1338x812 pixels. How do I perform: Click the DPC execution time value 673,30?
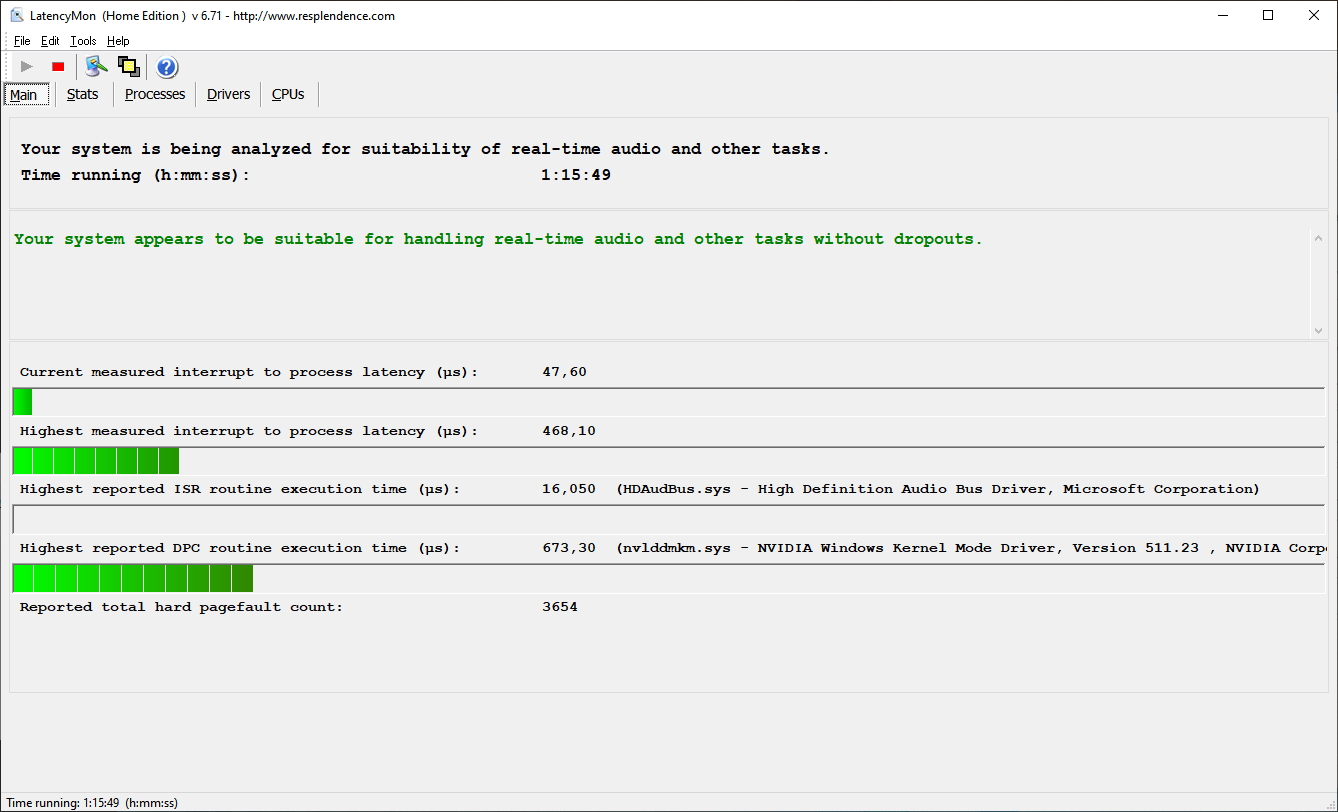(569, 548)
